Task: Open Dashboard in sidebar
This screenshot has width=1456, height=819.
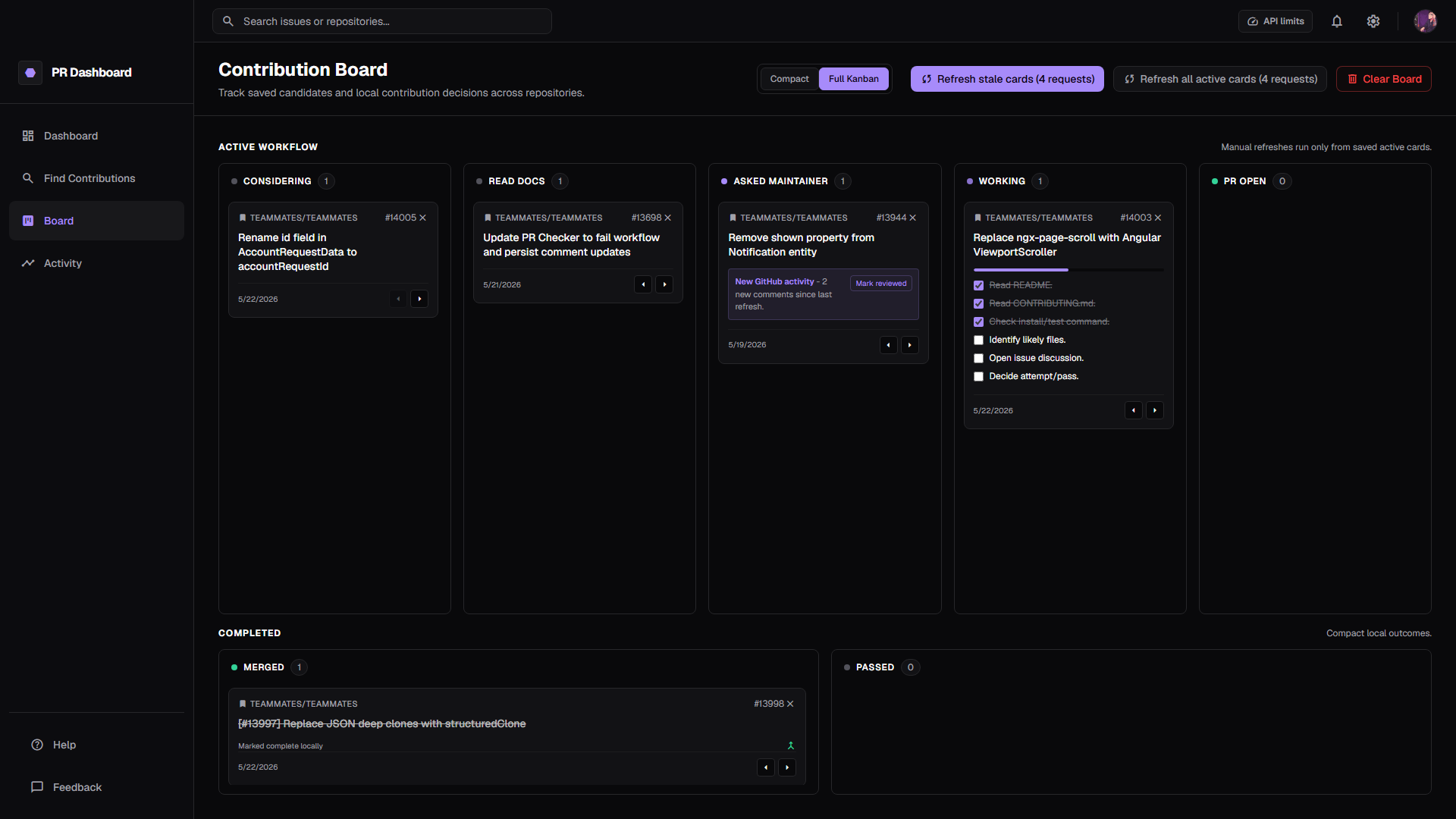Action: [x=96, y=136]
